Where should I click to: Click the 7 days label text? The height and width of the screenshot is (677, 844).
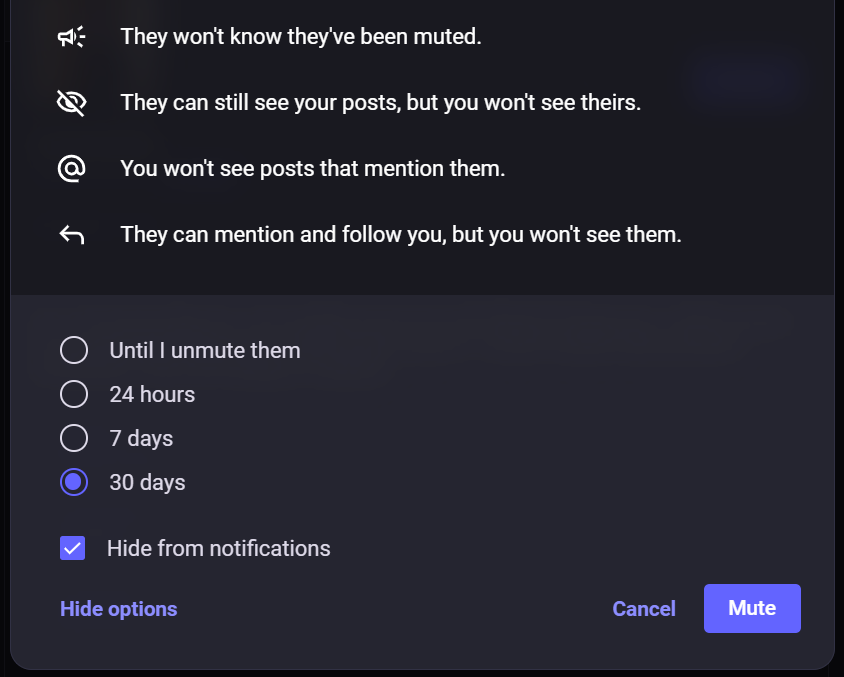pyautogui.click(x=141, y=439)
